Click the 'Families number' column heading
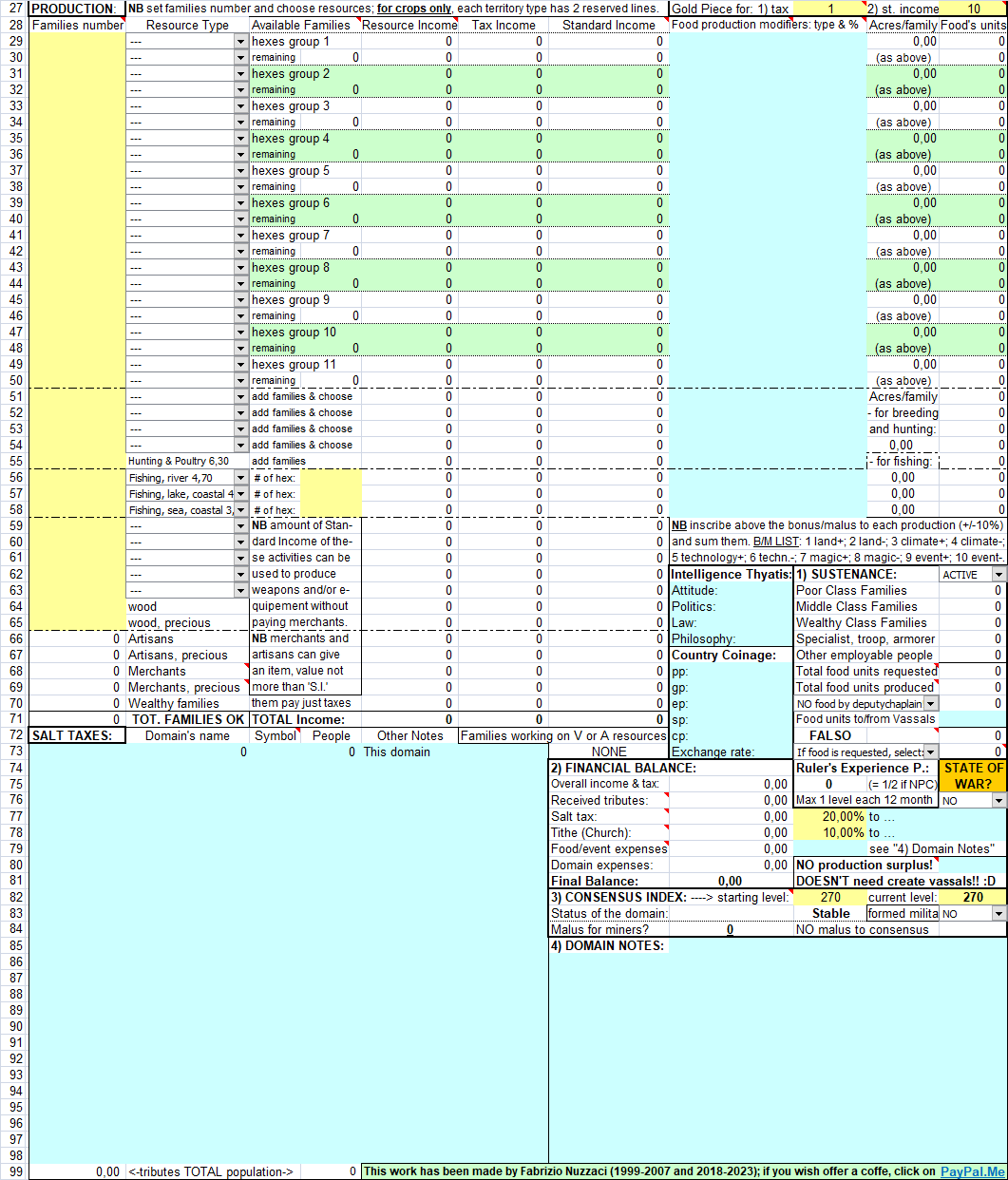1008x1180 pixels. (77, 25)
